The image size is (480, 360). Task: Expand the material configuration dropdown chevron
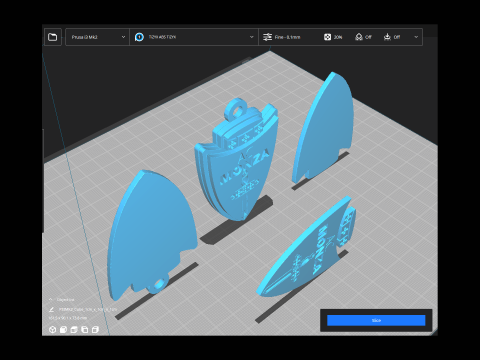pos(252,37)
